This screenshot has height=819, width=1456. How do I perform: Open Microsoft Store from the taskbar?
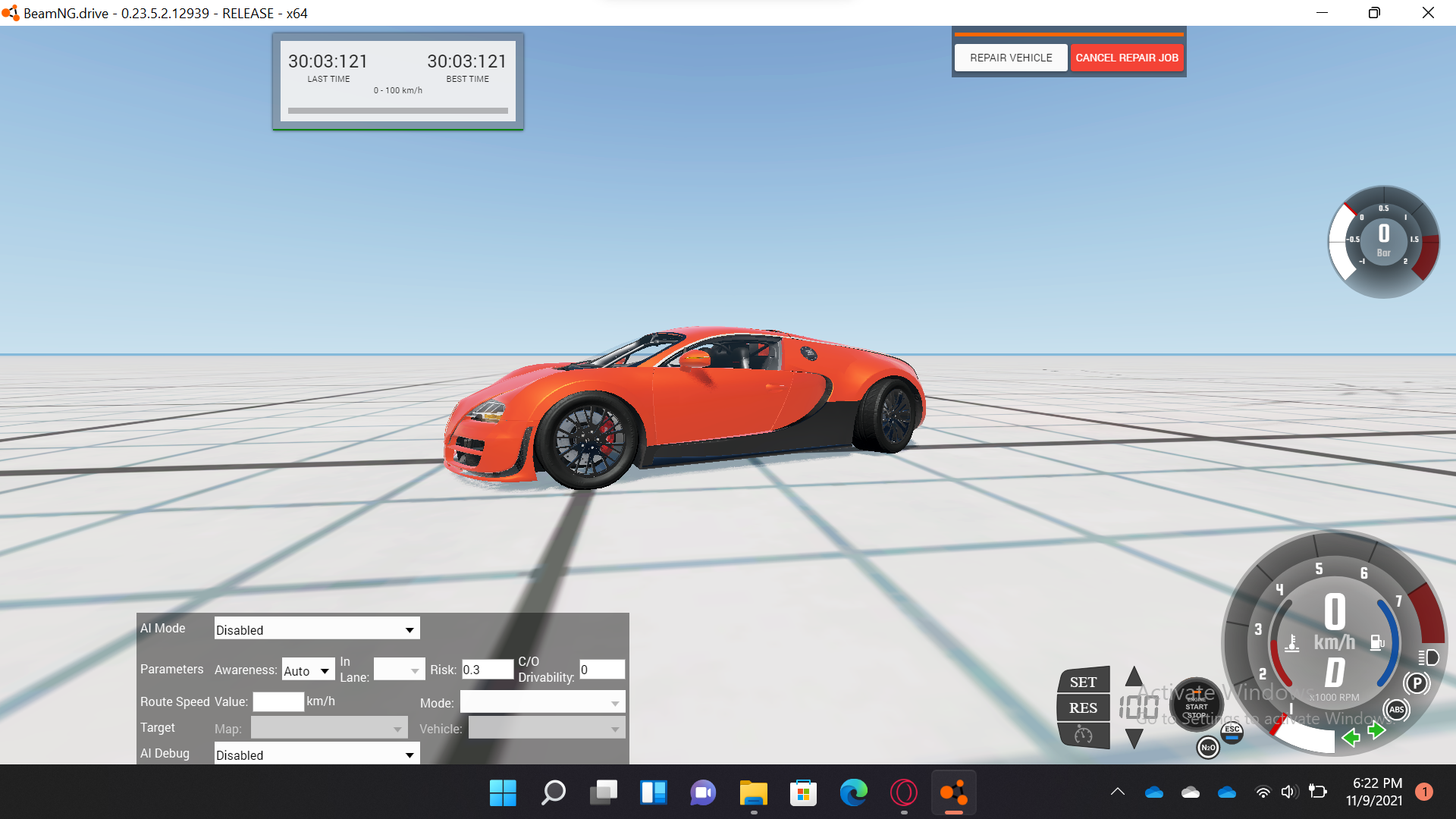coord(803,792)
